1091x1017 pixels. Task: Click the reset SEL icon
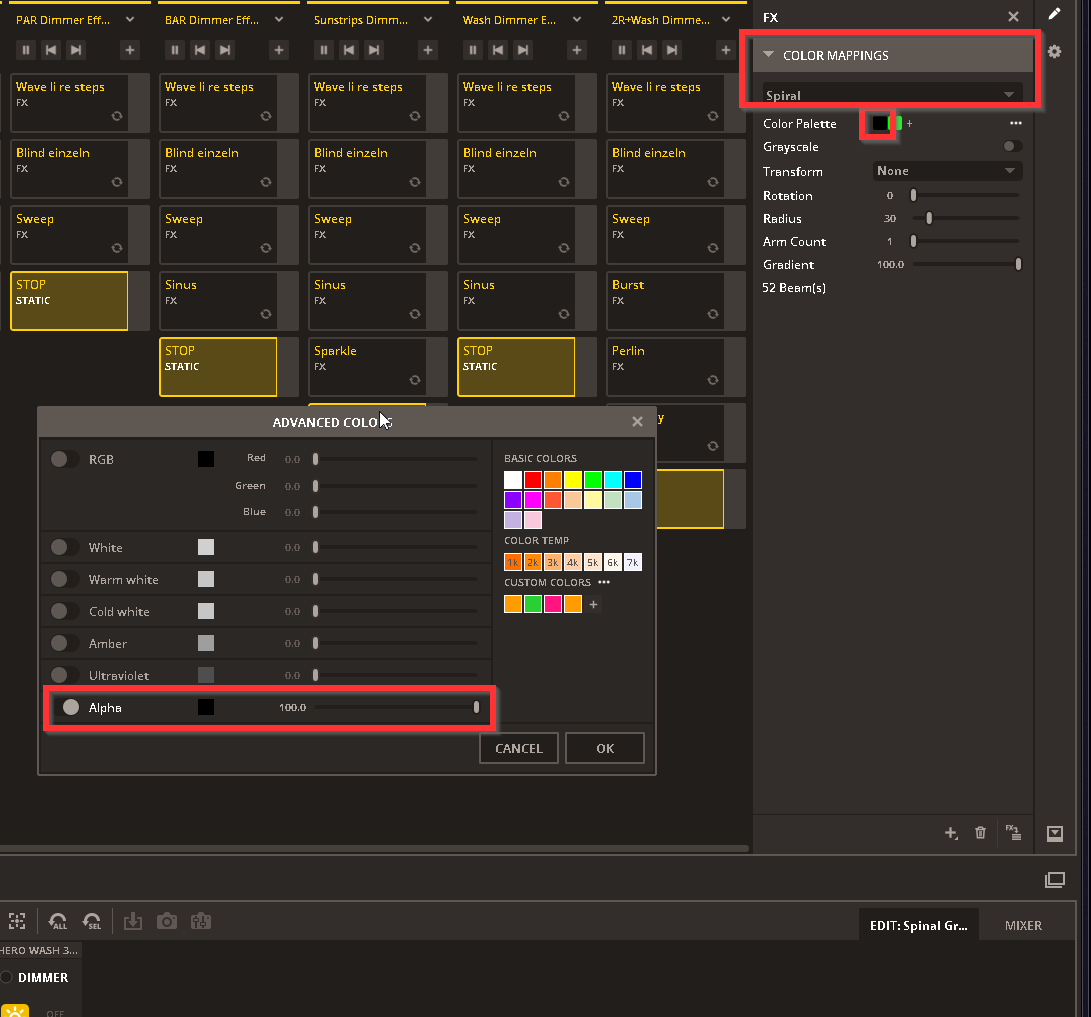coord(92,922)
